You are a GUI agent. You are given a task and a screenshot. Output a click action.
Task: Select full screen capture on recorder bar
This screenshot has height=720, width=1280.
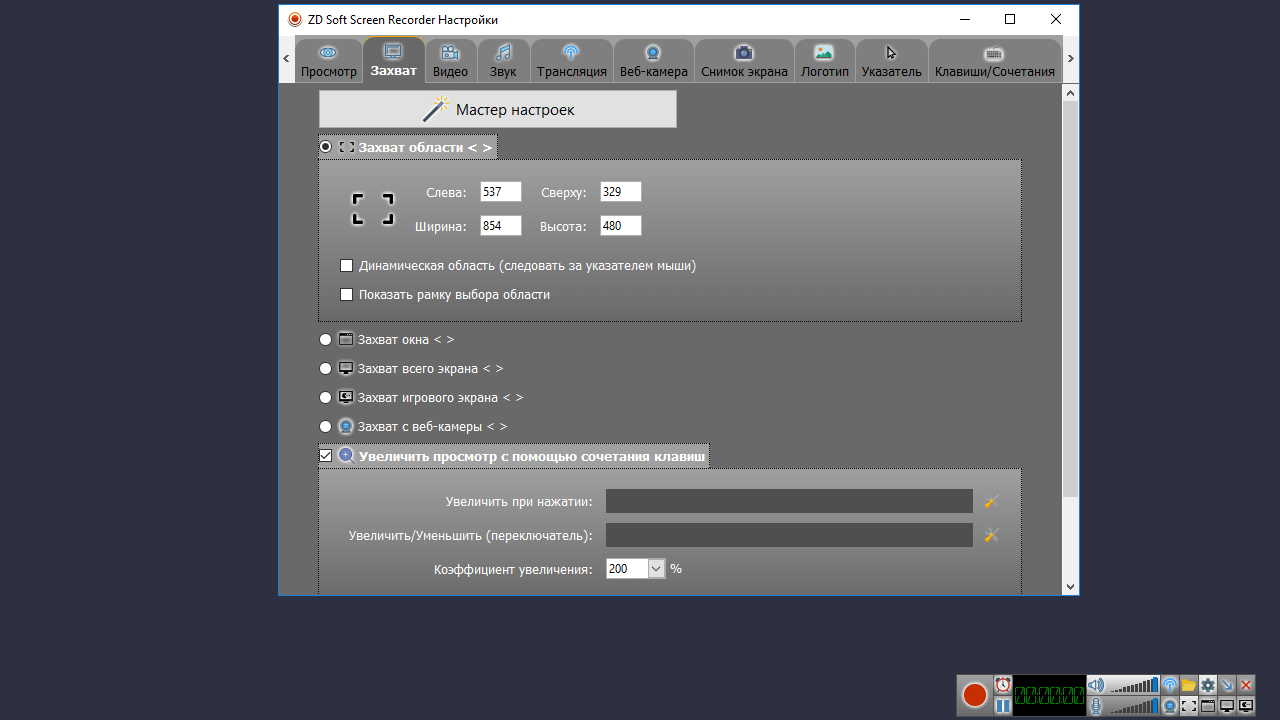click(x=1227, y=706)
